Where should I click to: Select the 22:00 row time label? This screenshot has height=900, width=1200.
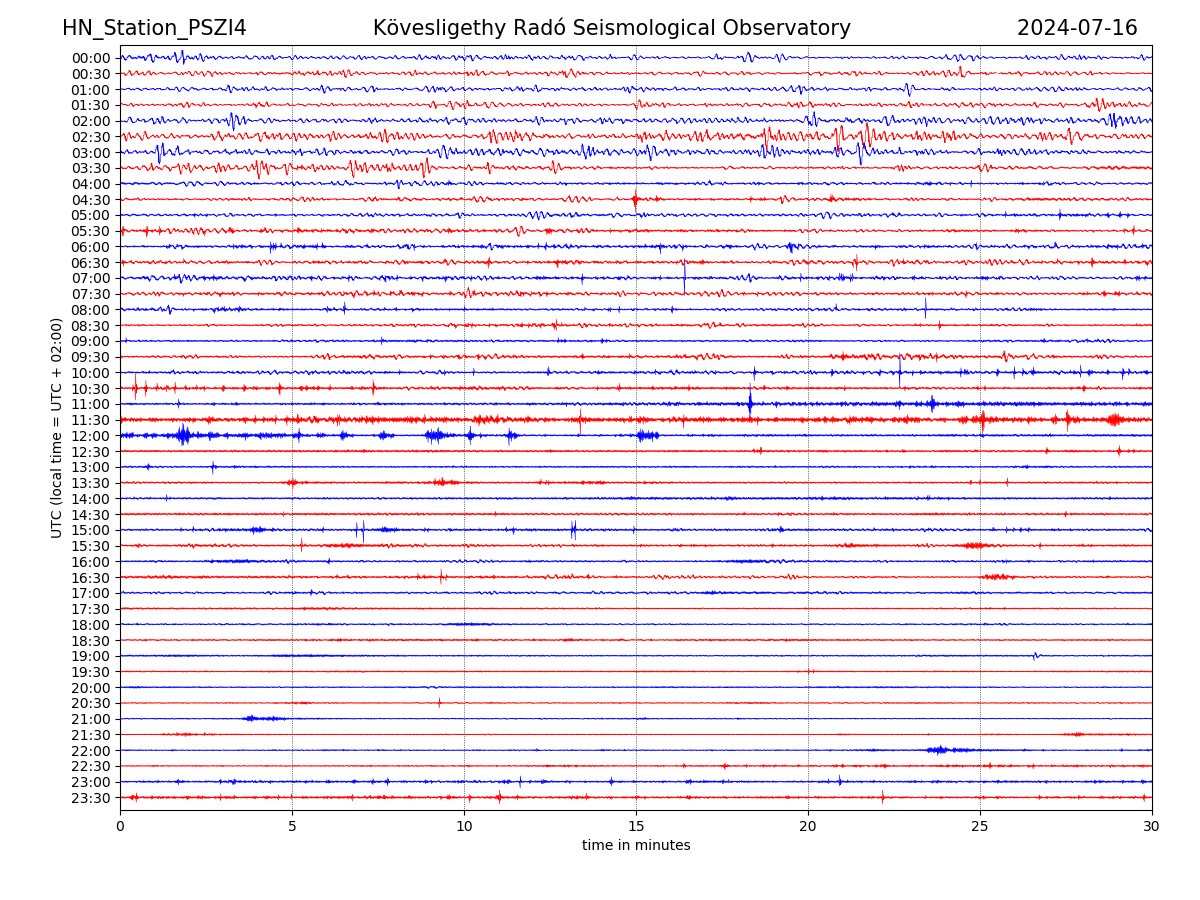coord(91,751)
